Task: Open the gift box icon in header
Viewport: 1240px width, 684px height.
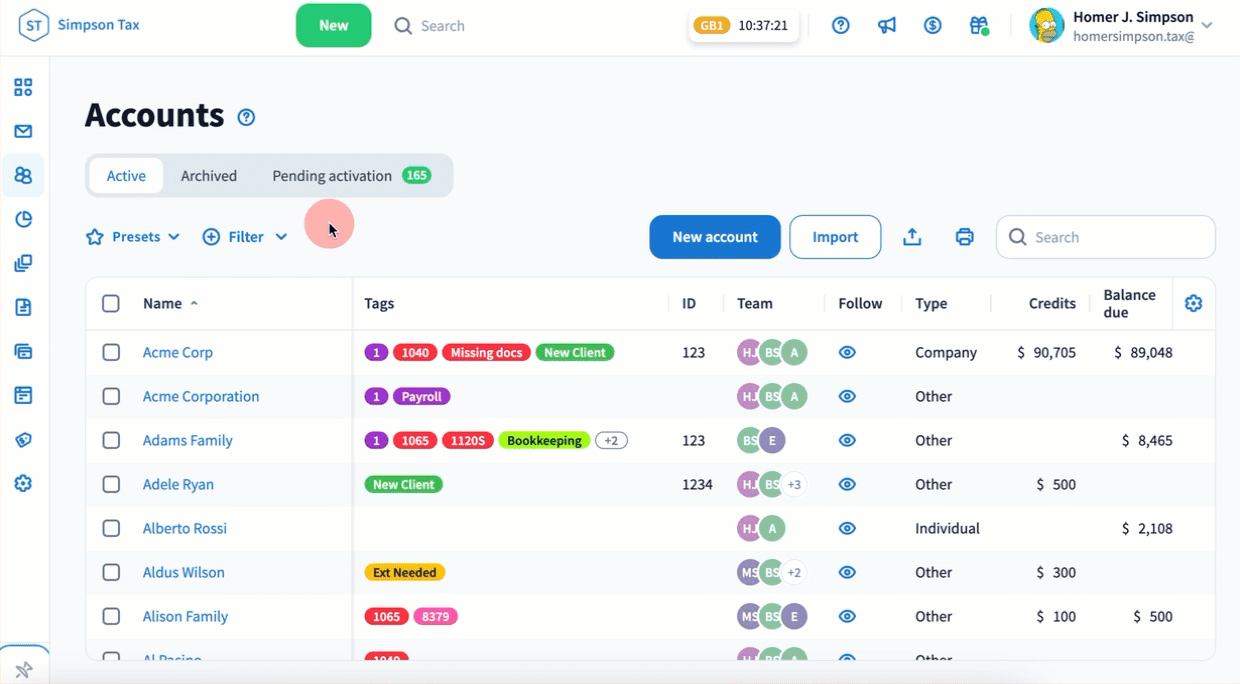Action: coord(978,26)
